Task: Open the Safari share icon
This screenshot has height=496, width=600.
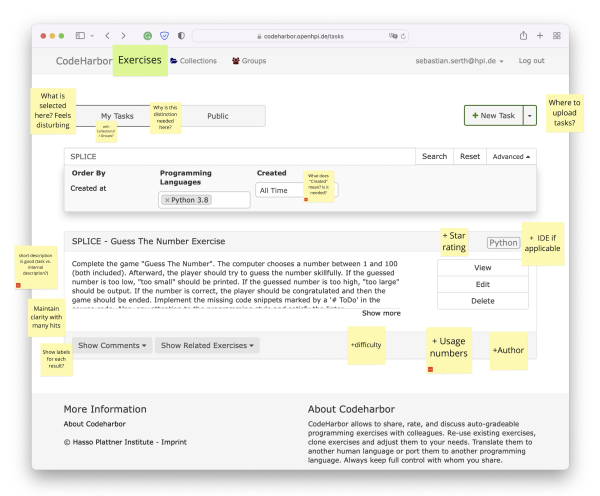Action: tap(523, 36)
